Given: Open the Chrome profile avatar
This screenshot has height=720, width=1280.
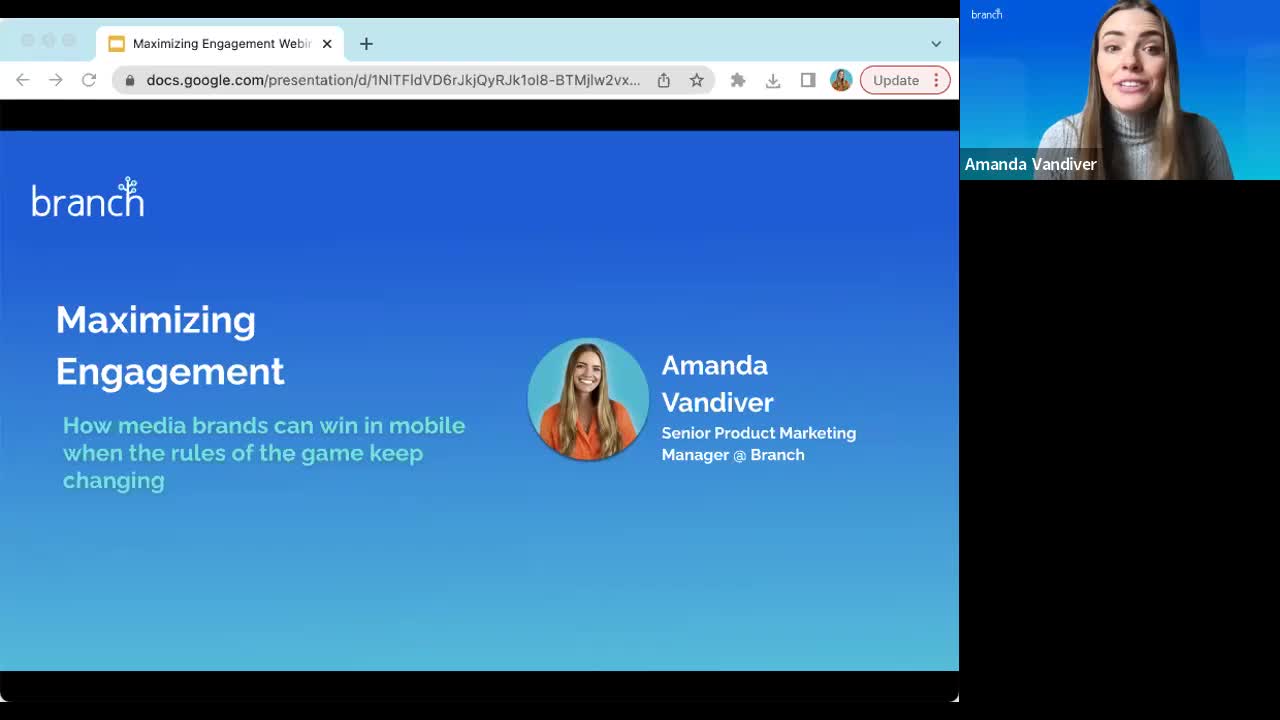Looking at the screenshot, I should (841, 80).
